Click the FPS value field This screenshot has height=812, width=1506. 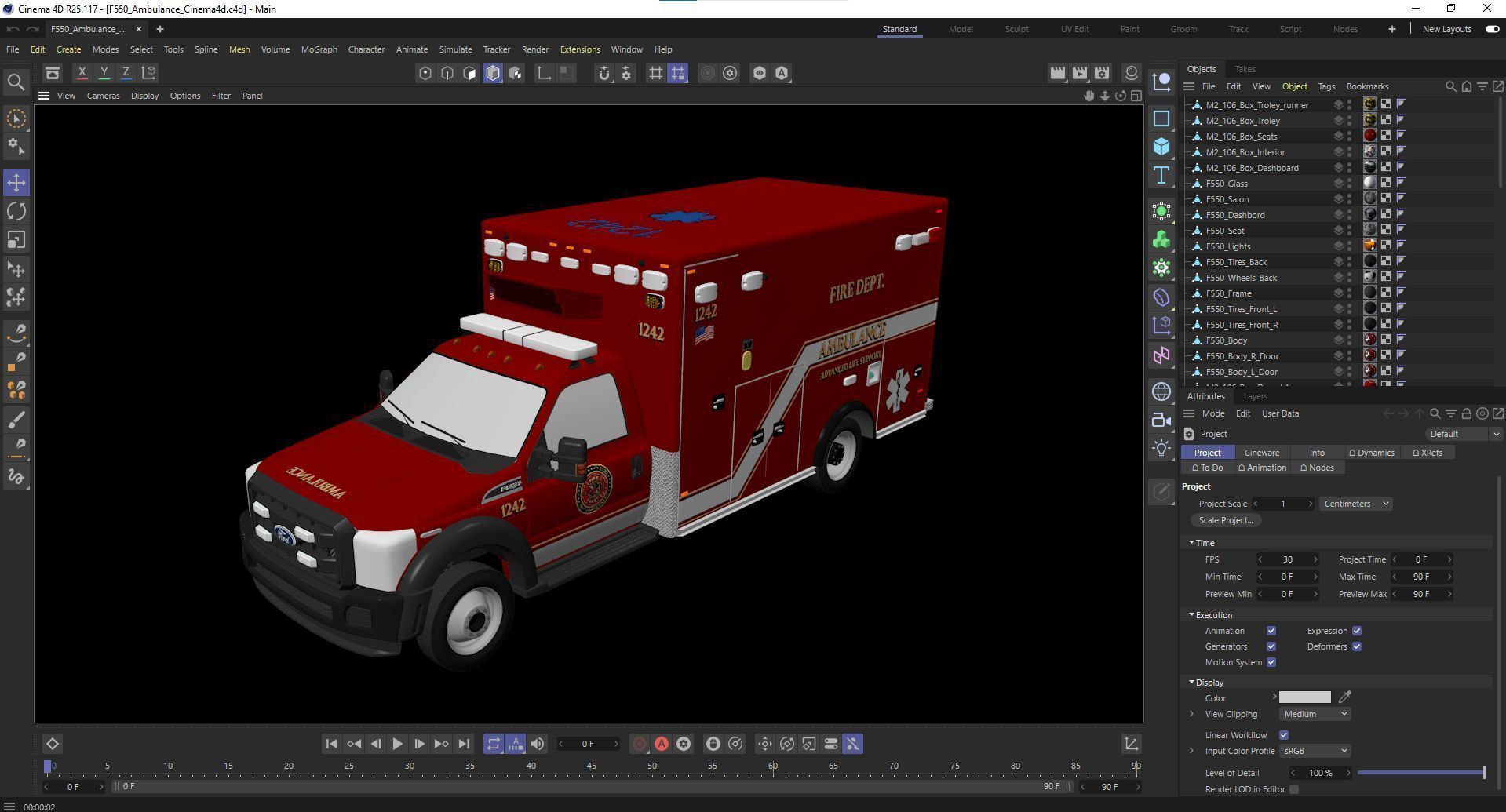click(x=1288, y=559)
